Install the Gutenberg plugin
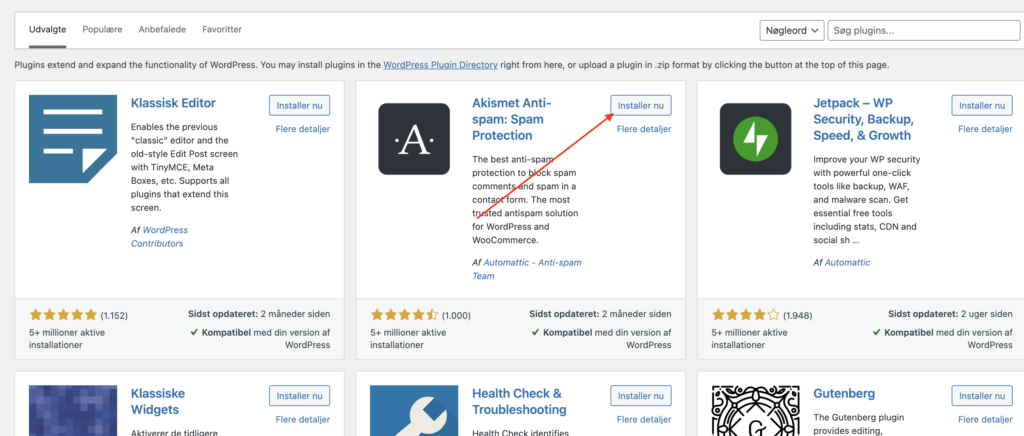The width and height of the screenshot is (1024, 436). [982, 396]
